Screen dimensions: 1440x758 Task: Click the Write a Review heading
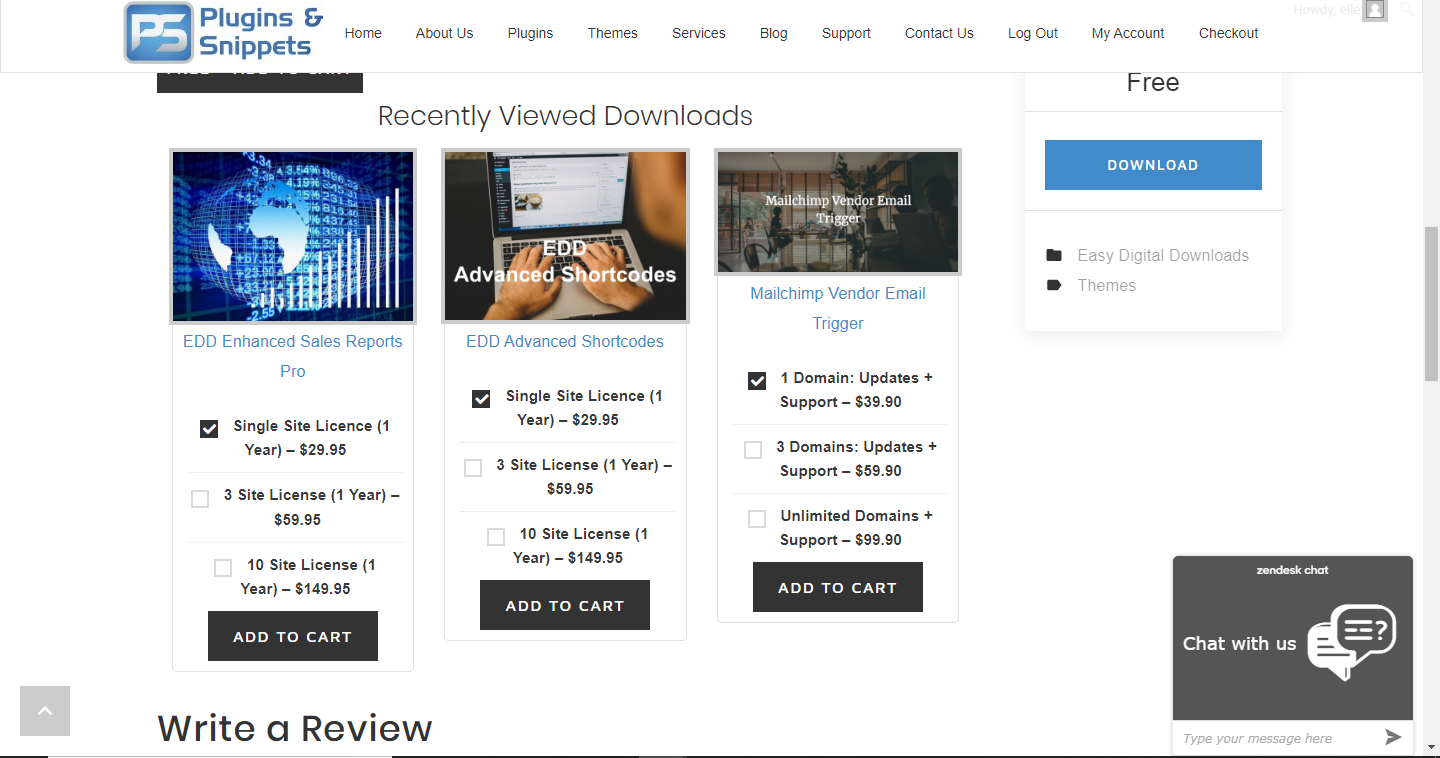tap(295, 729)
